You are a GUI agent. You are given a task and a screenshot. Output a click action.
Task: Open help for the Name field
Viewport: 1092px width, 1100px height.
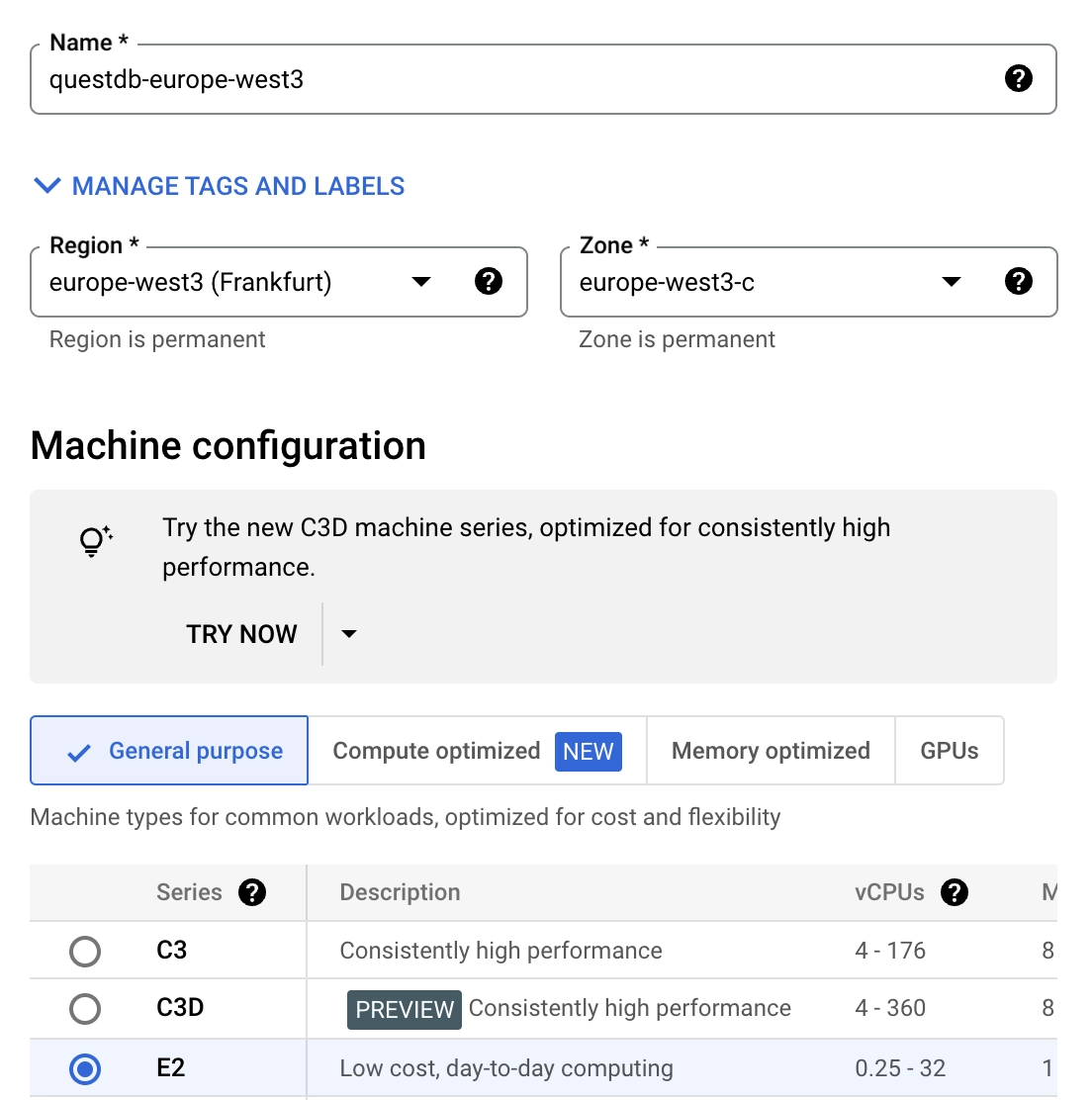click(x=1020, y=79)
